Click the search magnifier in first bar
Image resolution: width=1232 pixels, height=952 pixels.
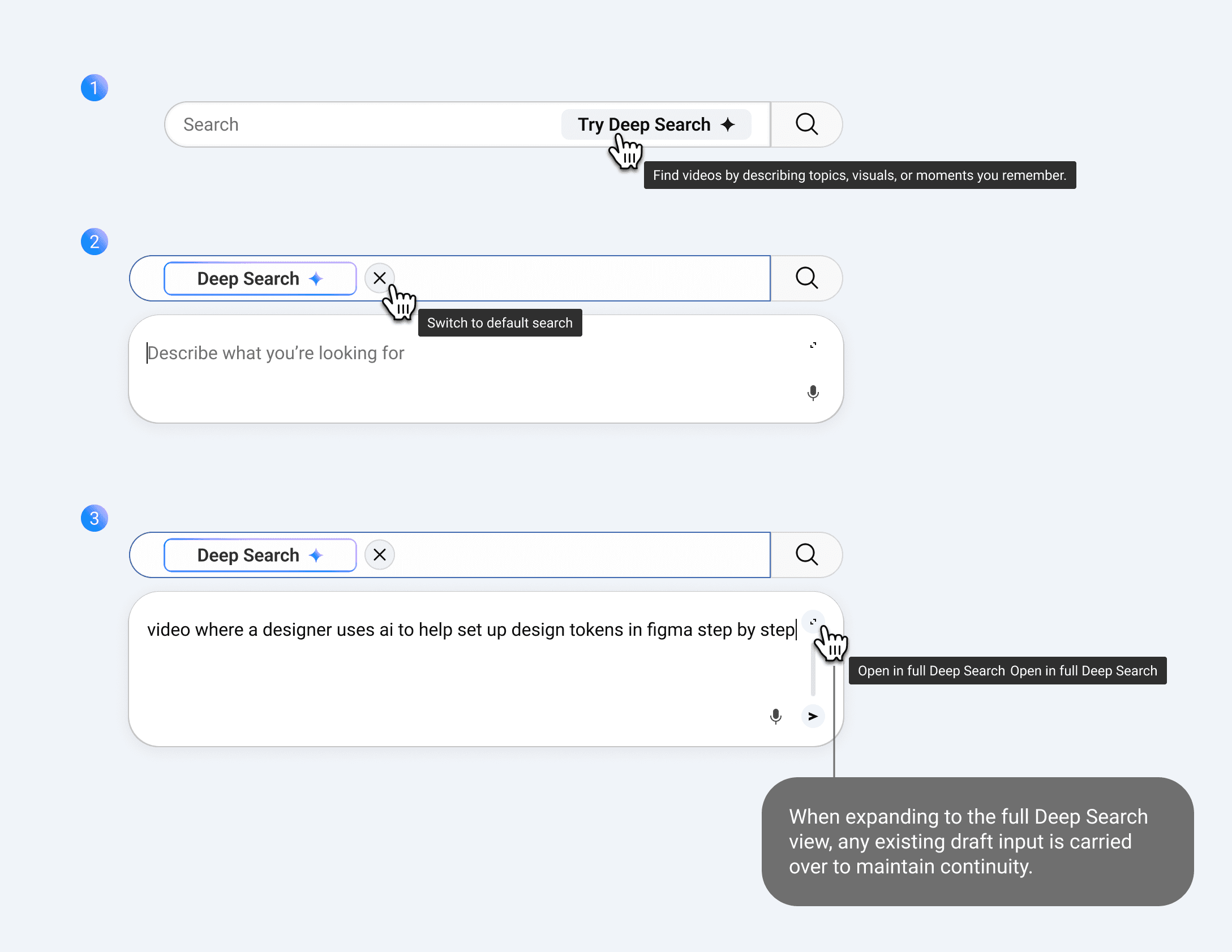point(806,124)
